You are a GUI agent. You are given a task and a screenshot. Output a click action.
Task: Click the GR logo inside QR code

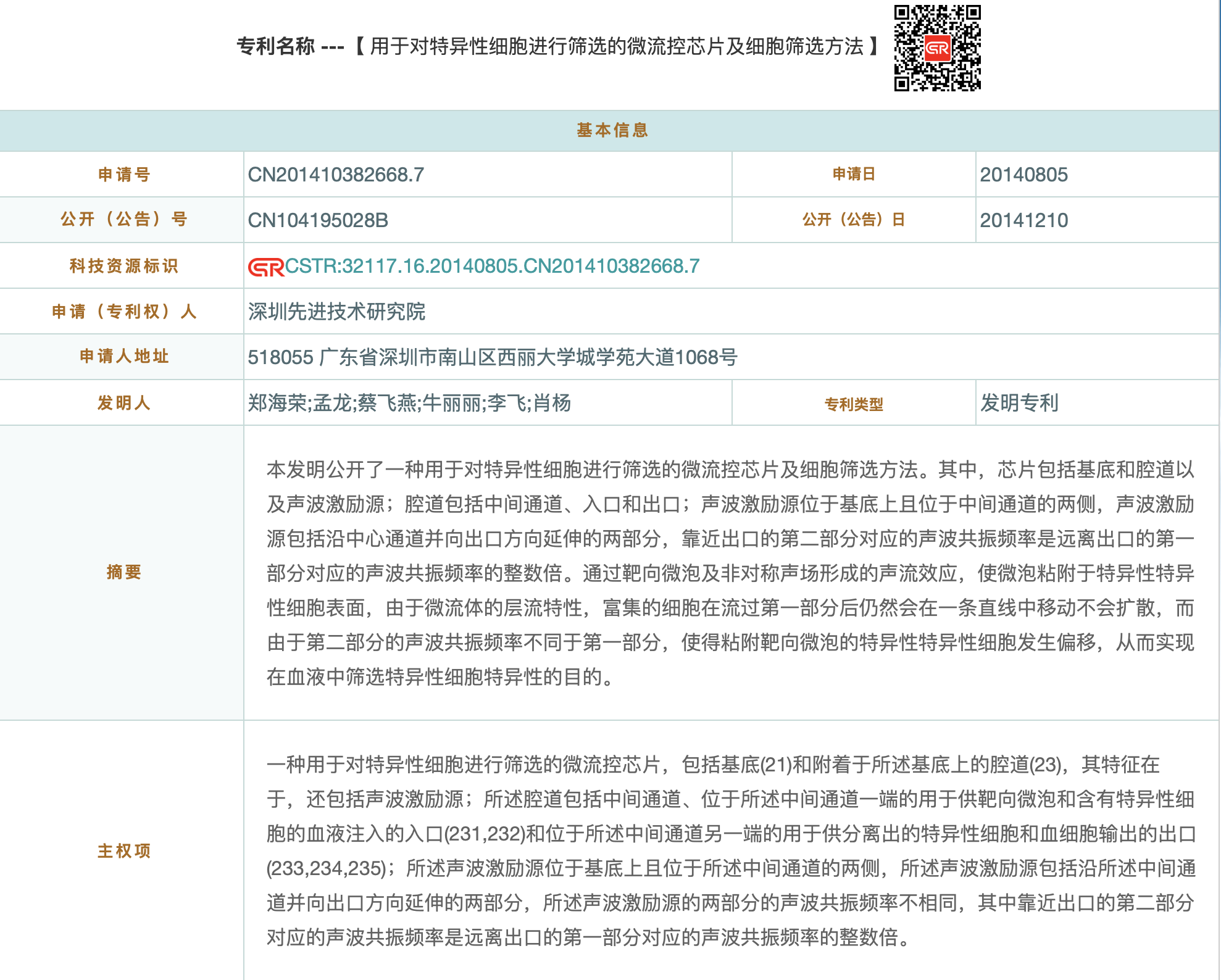pyautogui.click(x=937, y=48)
